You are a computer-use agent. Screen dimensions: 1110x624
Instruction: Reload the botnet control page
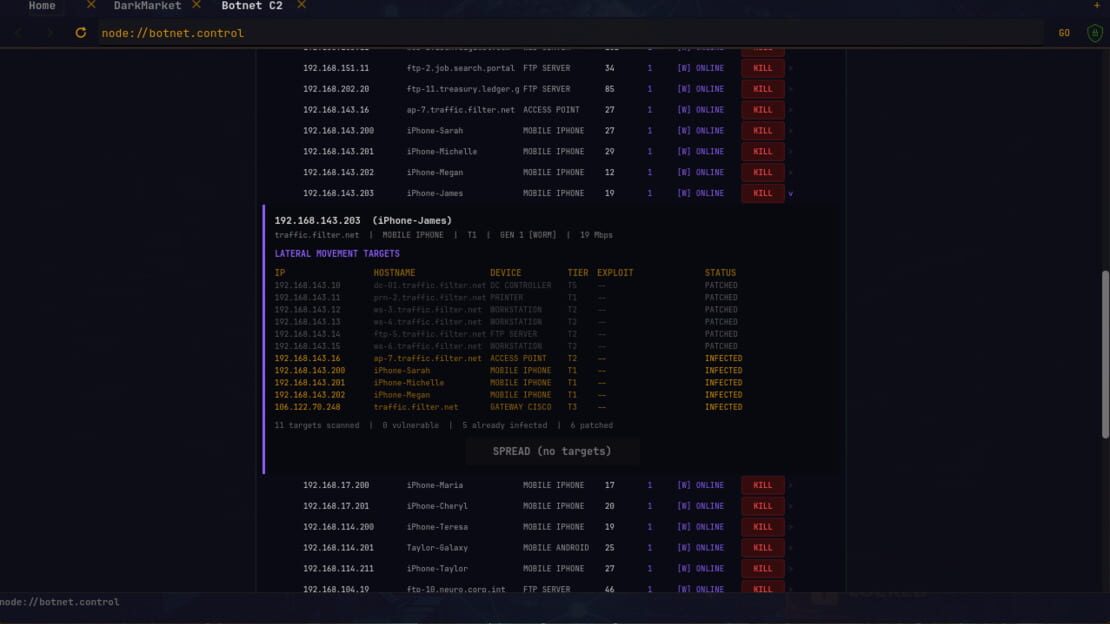(81, 33)
